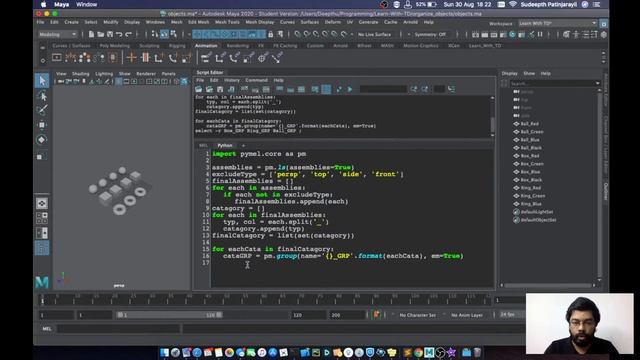Open the vertical Outliner side tab

pos(605,191)
